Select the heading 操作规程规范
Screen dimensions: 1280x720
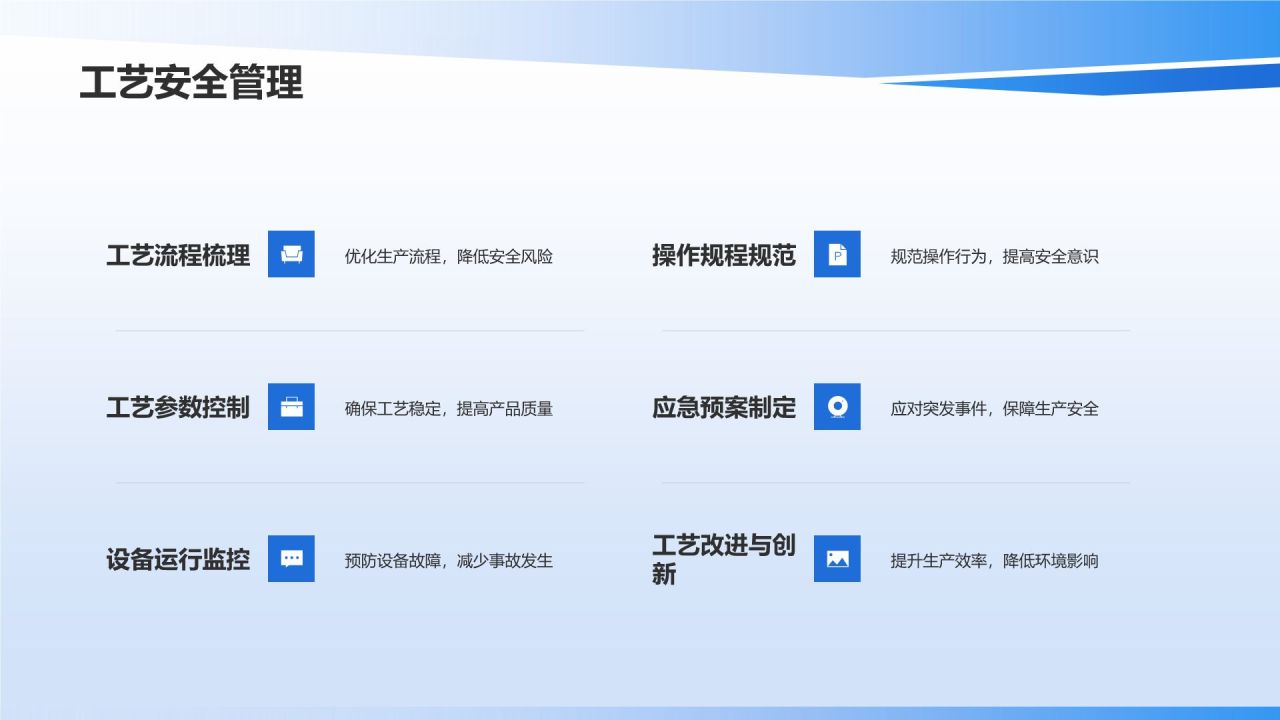pyautogui.click(x=724, y=255)
